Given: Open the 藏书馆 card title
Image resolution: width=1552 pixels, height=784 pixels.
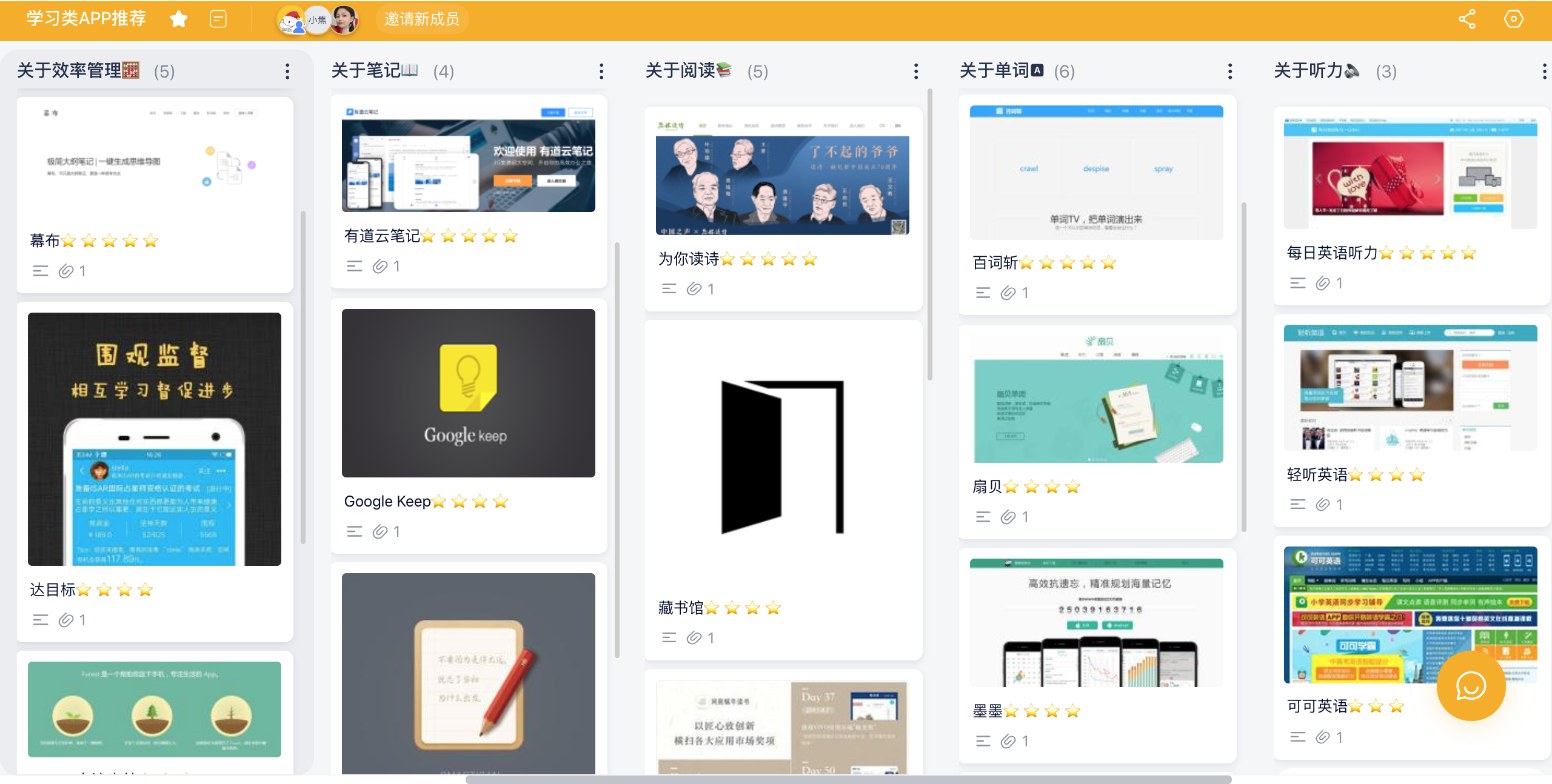Looking at the screenshot, I should tap(681, 608).
